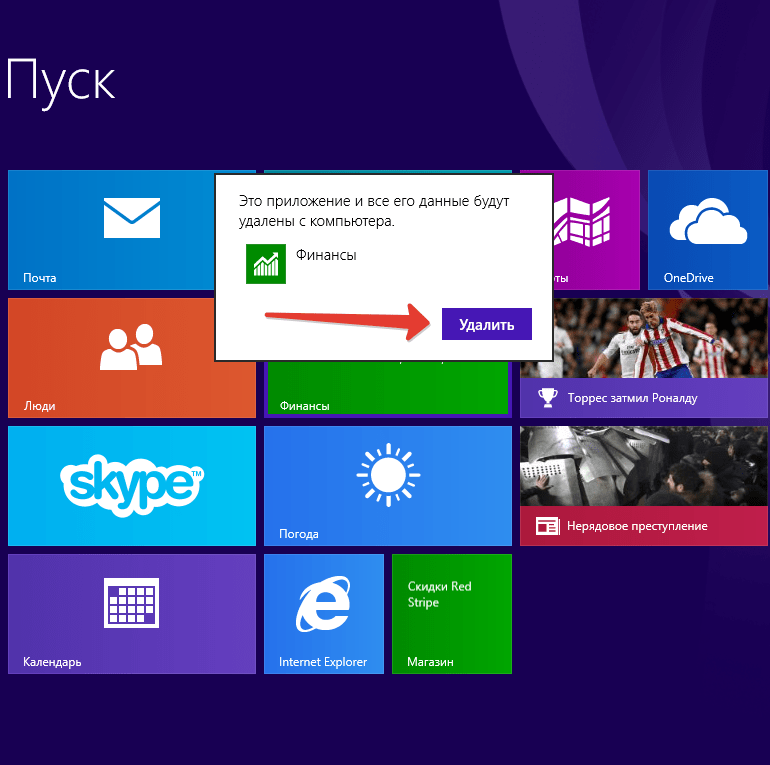The image size is (770, 765).
Task: Launch the Skype tile
Action: click(132, 486)
